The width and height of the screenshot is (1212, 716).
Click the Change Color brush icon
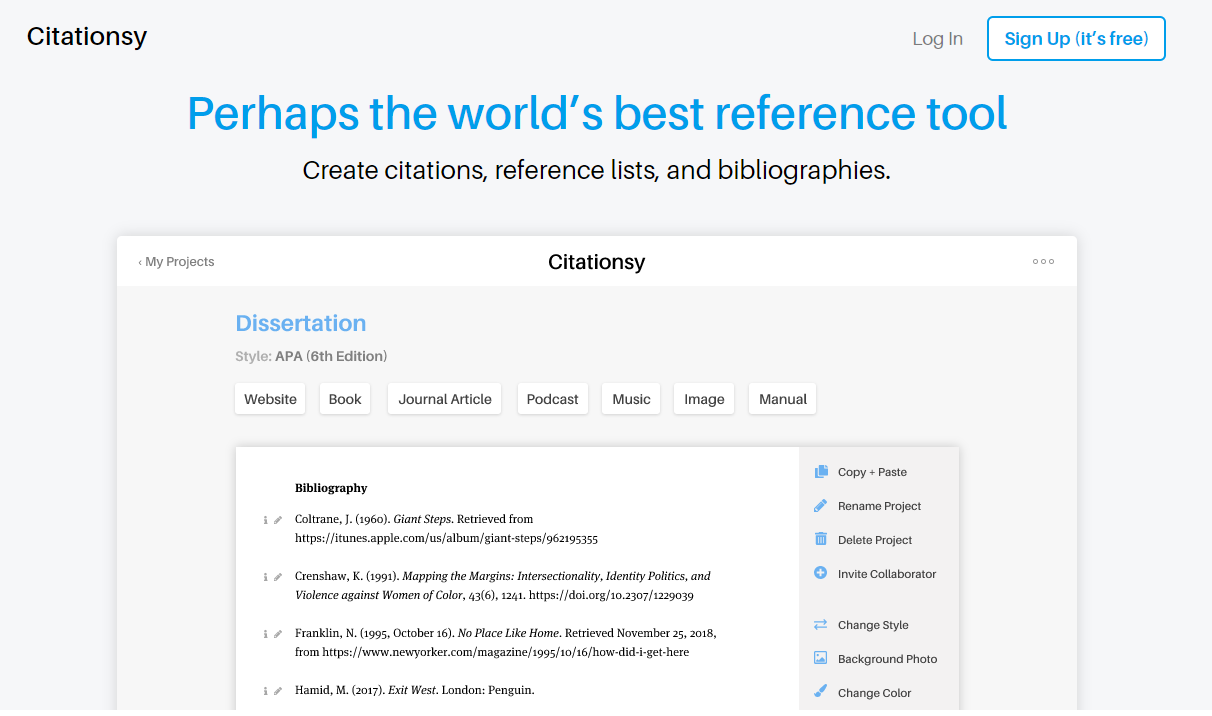(x=821, y=692)
